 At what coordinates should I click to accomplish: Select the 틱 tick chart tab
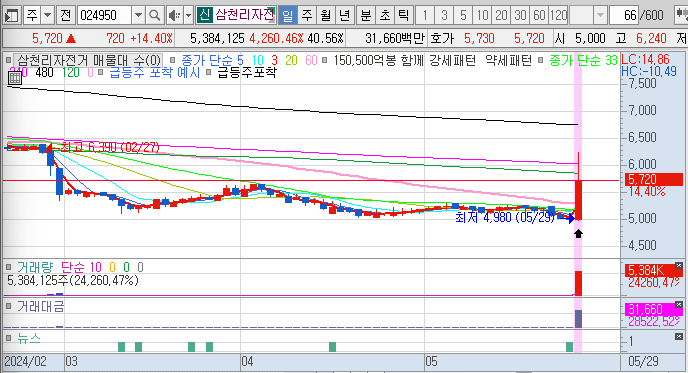coord(403,16)
